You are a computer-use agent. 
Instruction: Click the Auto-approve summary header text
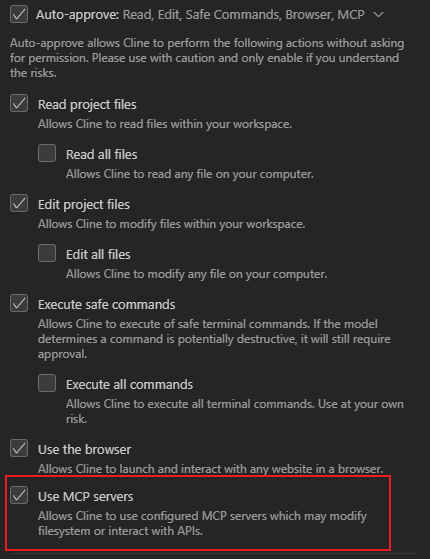pos(200,15)
